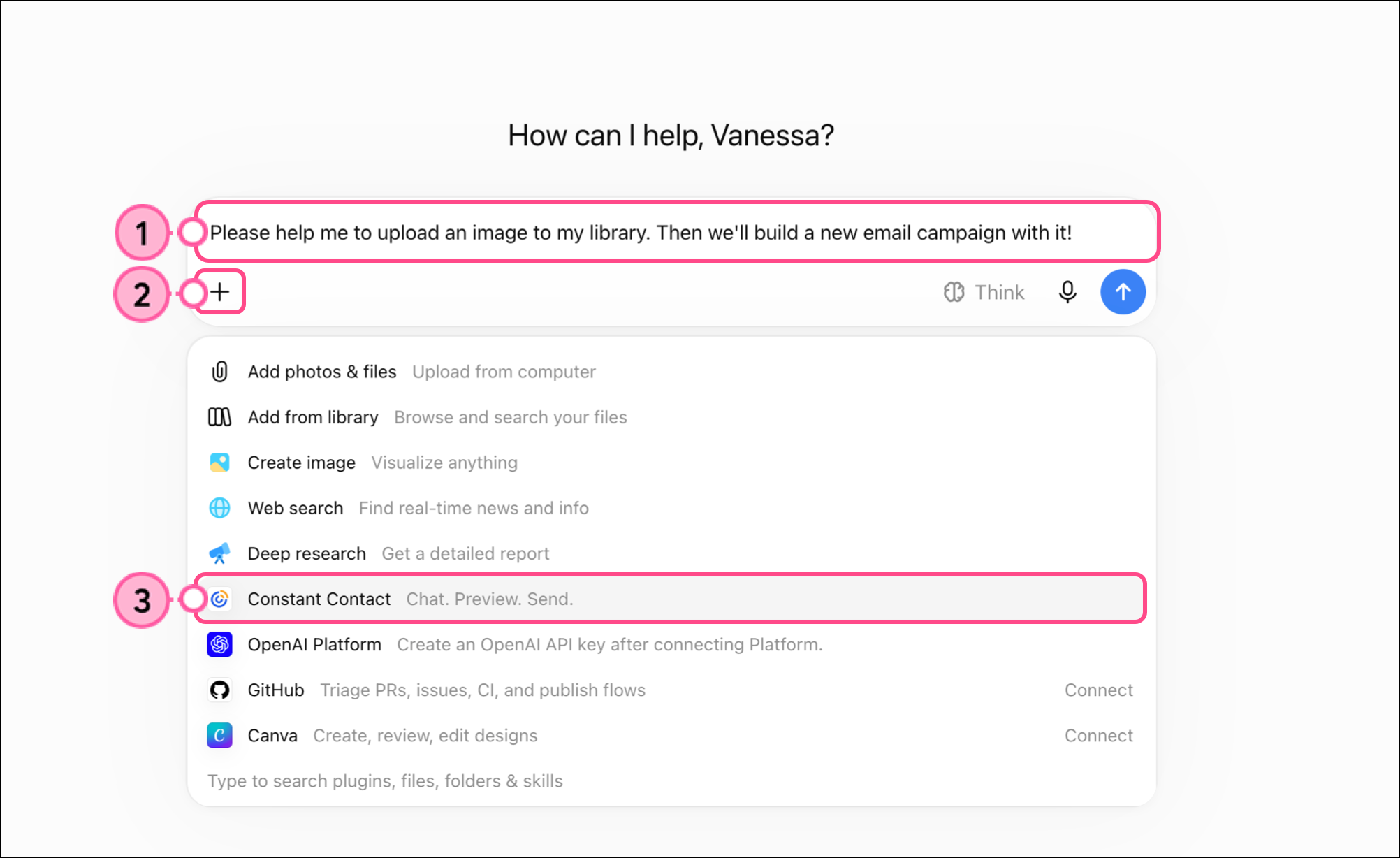1400x858 pixels.
Task: Click the plus attach button
Action: point(220,291)
